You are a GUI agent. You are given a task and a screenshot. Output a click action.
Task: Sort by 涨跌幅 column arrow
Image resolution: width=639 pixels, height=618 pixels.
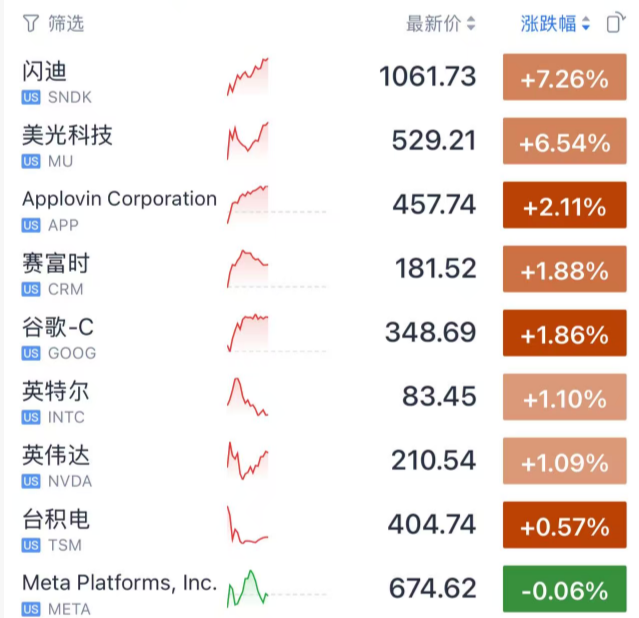click(x=586, y=23)
